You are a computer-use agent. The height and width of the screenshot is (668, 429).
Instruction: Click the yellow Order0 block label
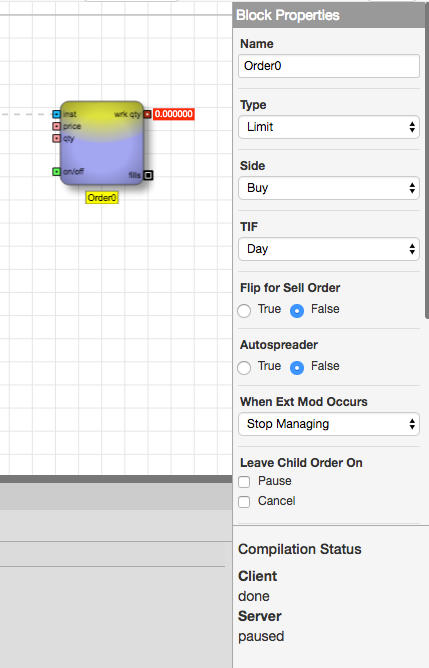(x=102, y=198)
